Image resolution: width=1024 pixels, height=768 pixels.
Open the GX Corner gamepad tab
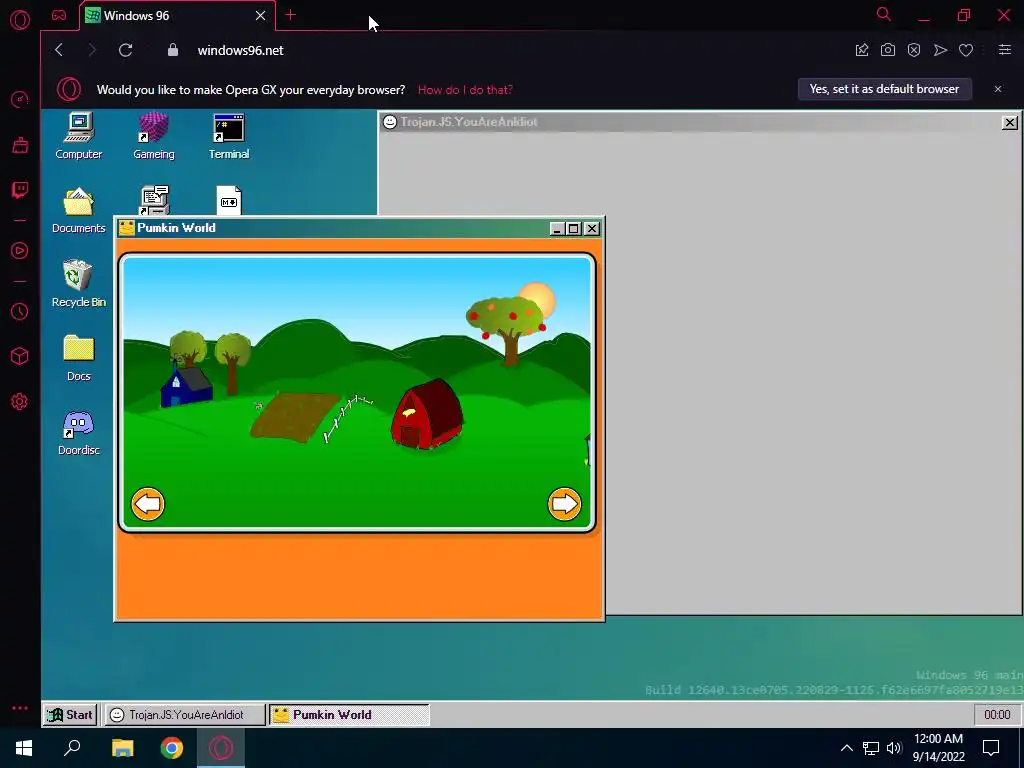[59, 15]
